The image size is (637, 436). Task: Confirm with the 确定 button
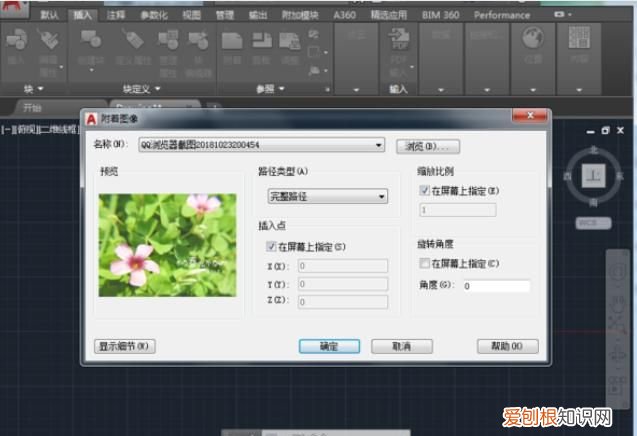329,346
